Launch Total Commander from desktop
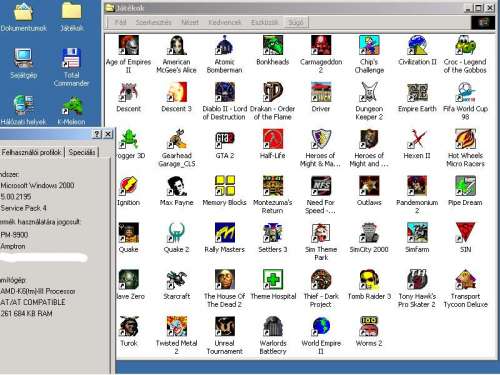This screenshot has width=500, height=375. (71, 58)
